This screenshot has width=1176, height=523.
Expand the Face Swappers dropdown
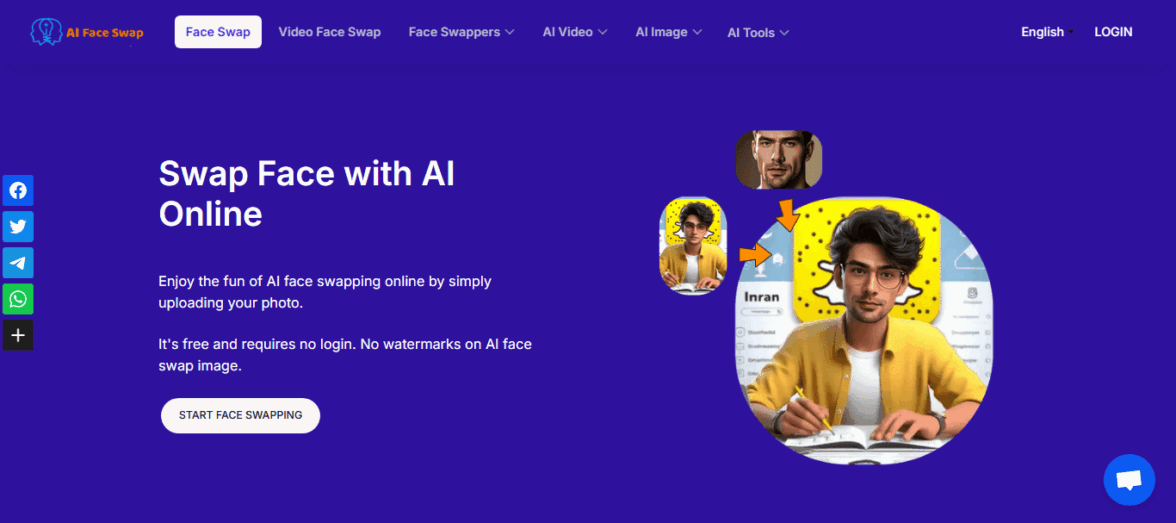461,32
